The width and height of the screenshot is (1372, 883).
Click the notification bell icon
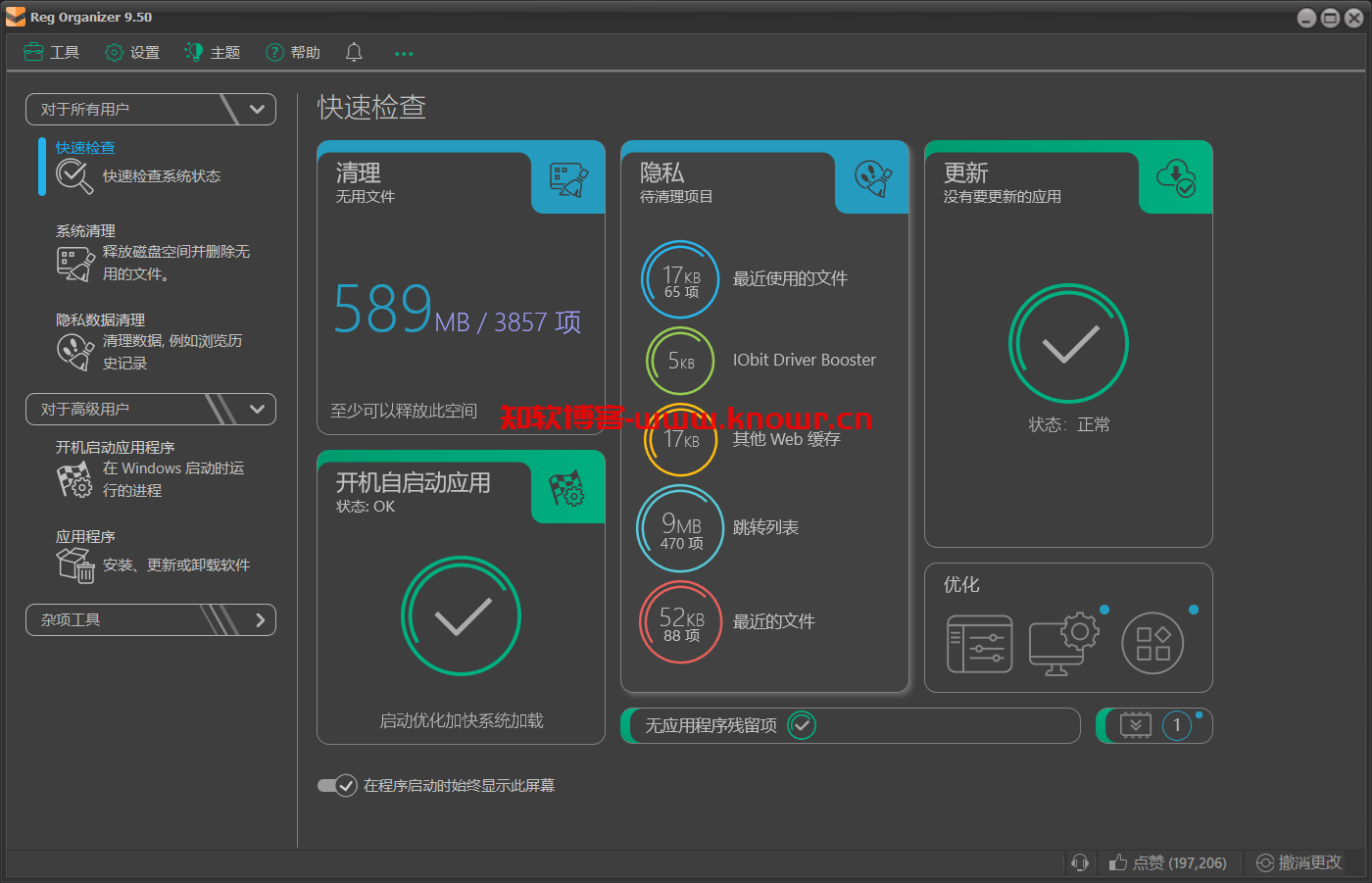tap(354, 52)
